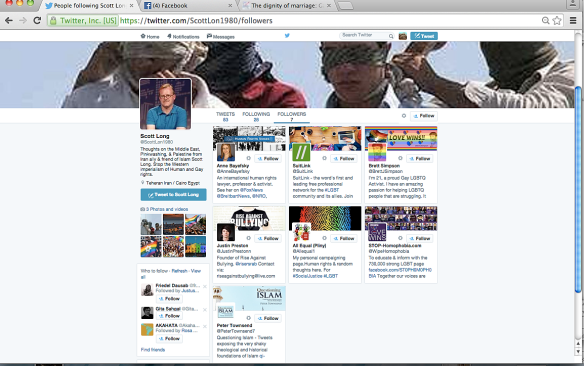The height and width of the screenshot is (366, 584).
Task: Switch to the Tweets tab
Action: pyautogui.click(x=225, y=117)
